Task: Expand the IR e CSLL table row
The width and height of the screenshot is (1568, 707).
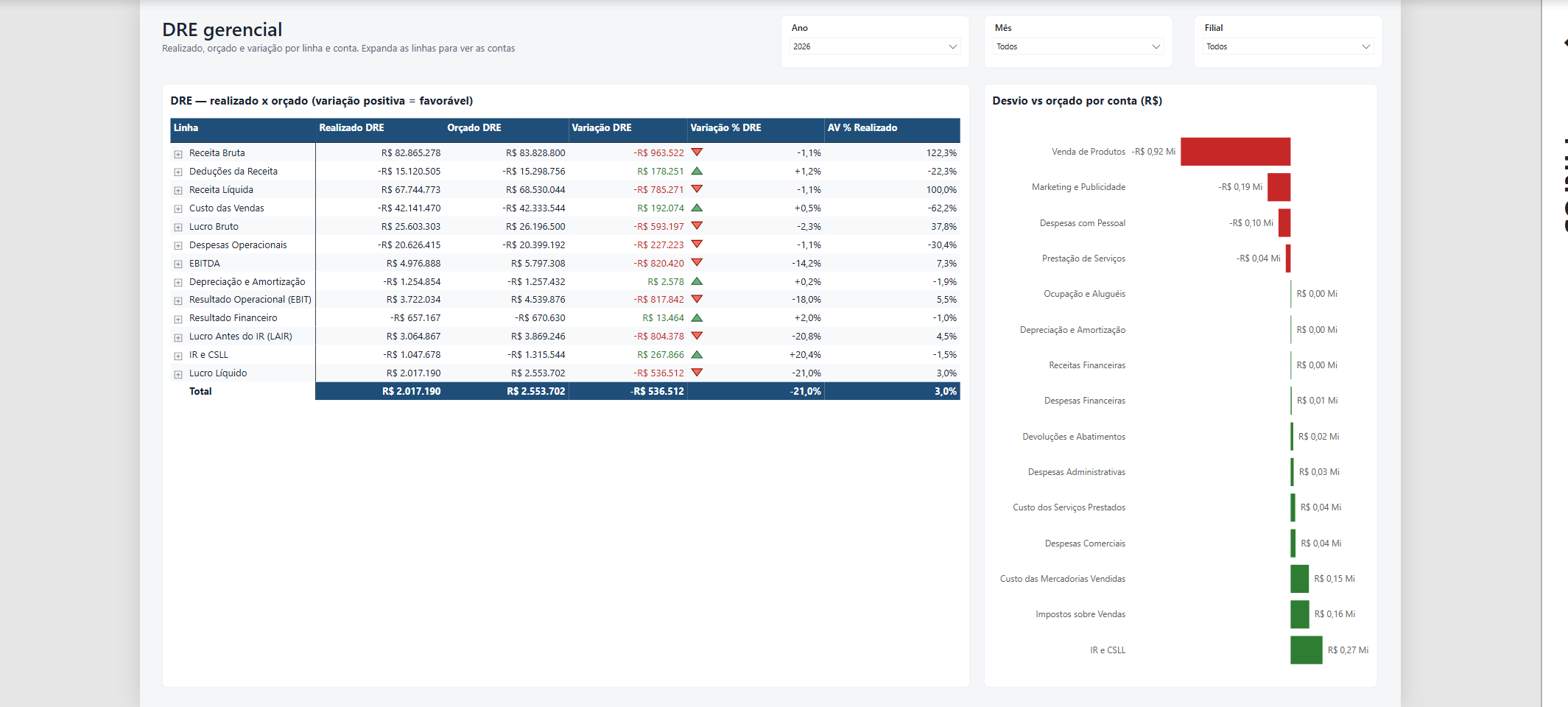Action: tap(178, 356)
